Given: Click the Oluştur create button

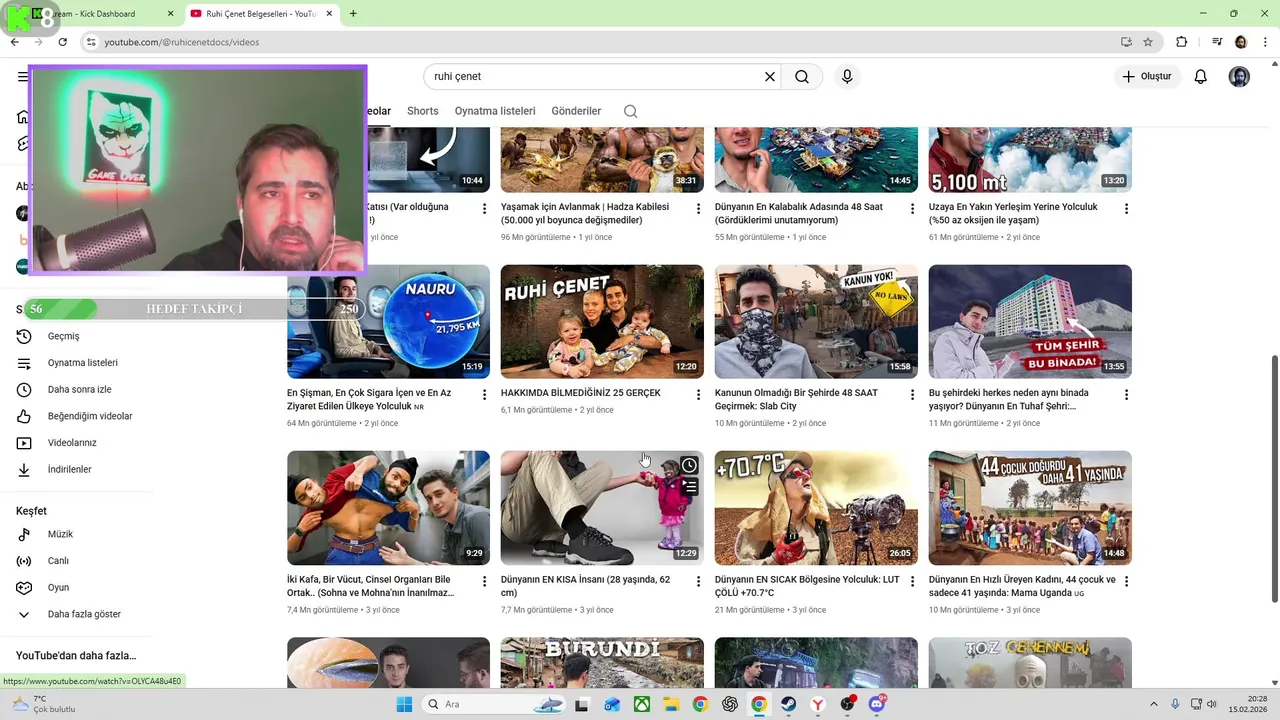Looking at the screenshot, I should (x=1147, y=77).
